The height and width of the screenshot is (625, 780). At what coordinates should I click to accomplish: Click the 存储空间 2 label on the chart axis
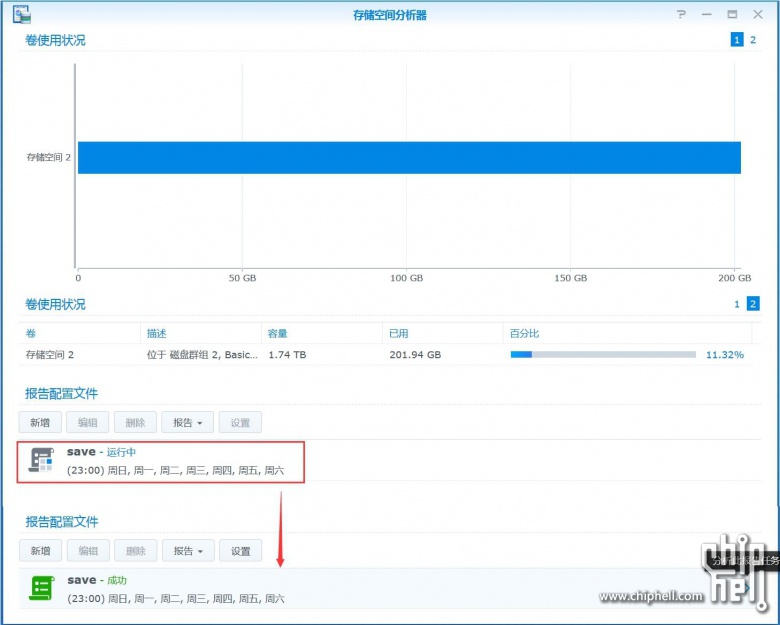pos(48,158)
